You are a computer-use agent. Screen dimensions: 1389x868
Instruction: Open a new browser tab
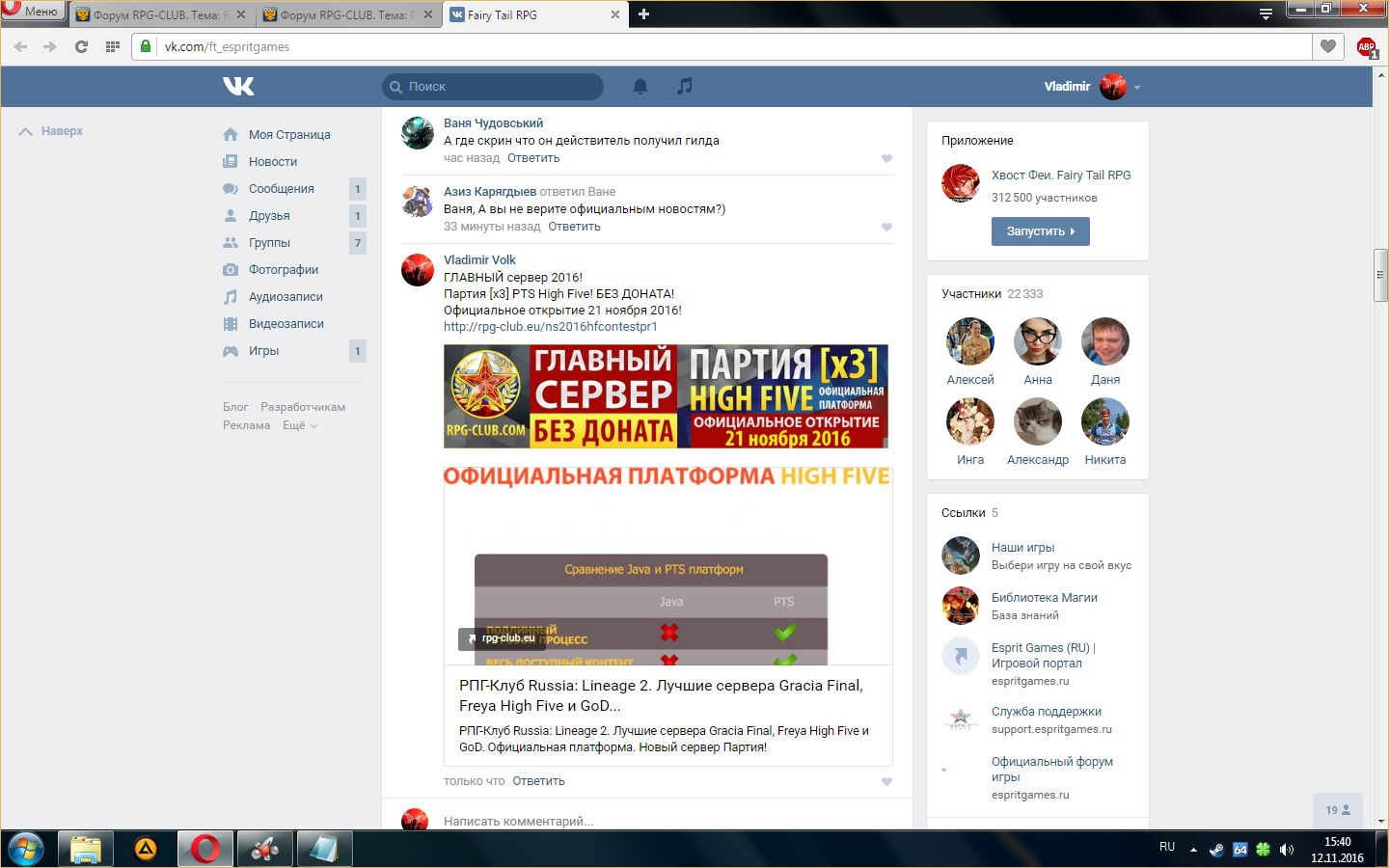tap(643, 14)
